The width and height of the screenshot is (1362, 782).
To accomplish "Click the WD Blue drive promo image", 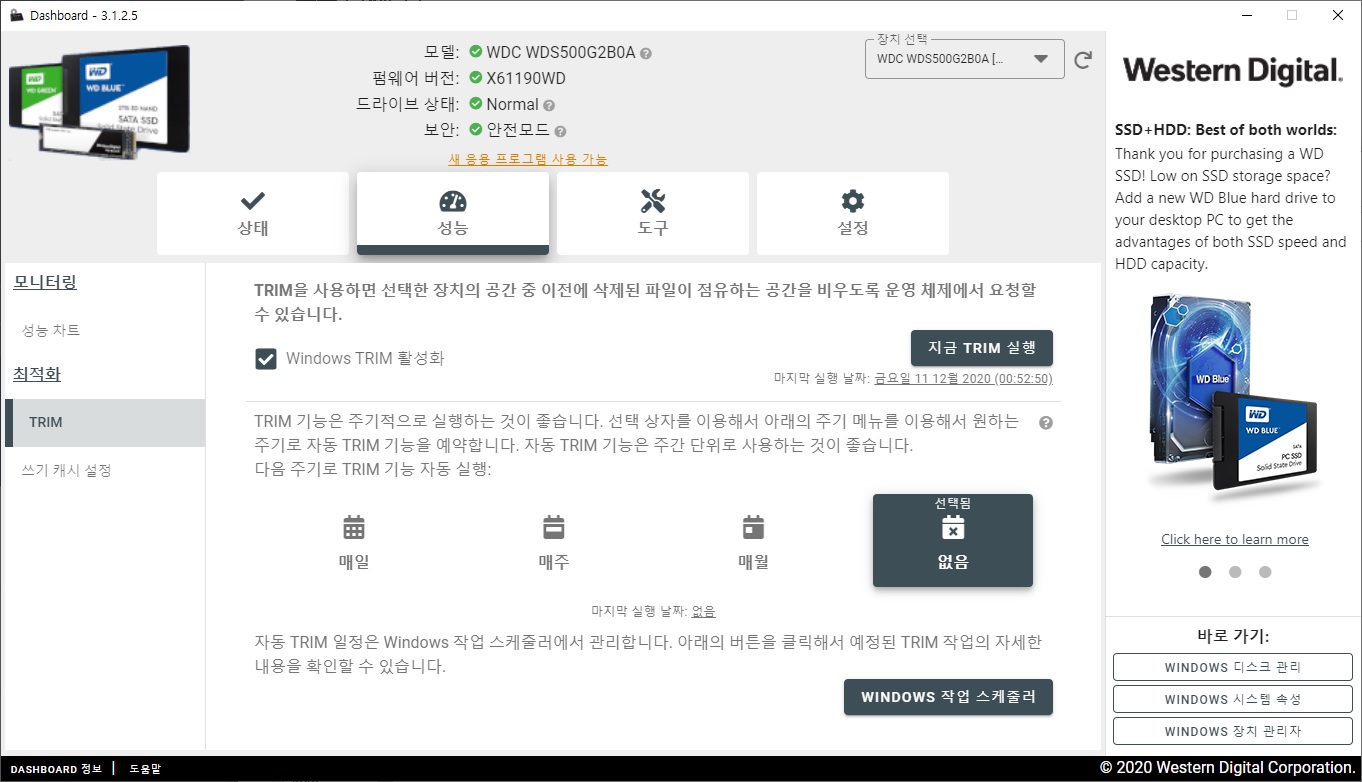I will [x=1234, y=398].
